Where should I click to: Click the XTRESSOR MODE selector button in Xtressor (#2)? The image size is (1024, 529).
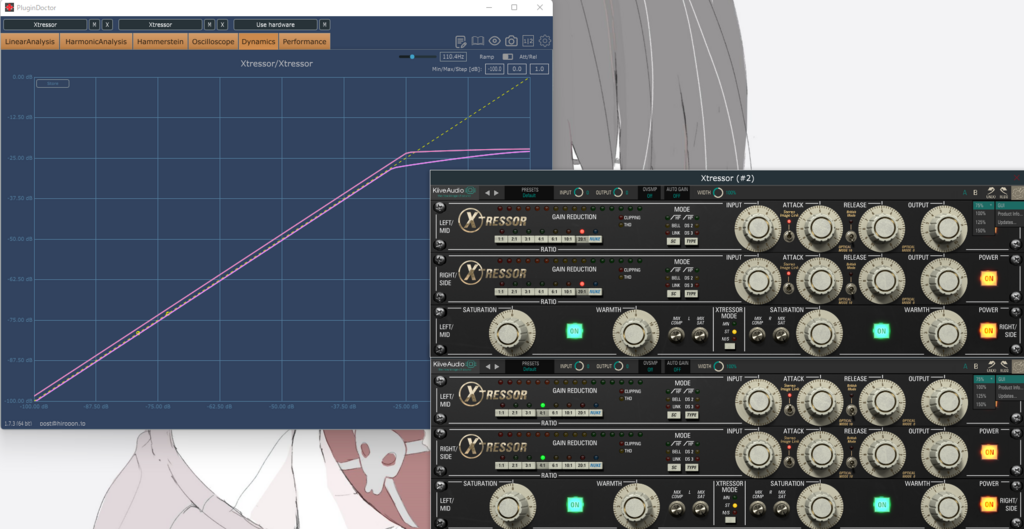729,347
